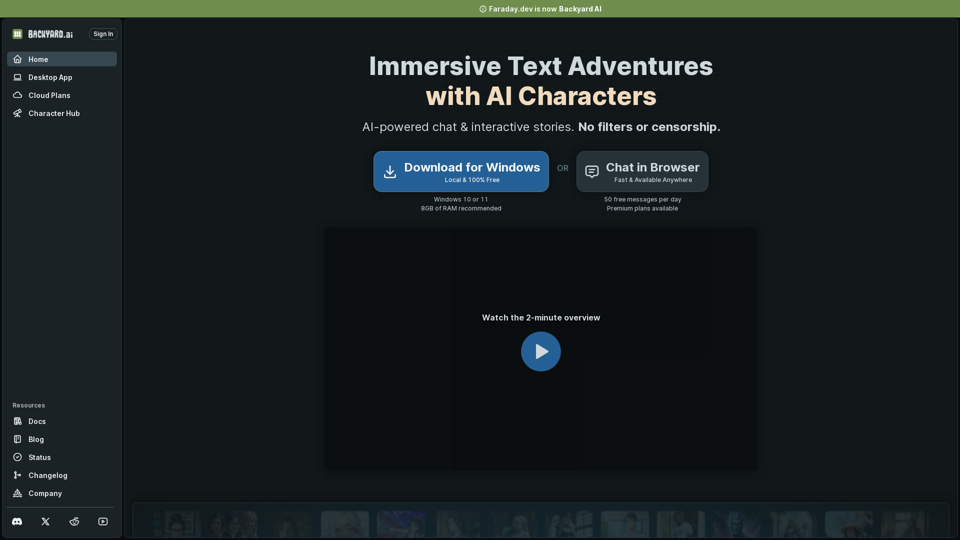Open Docs in Resources
The width and height of the screenshot is (960, 540).
pos(62,421)
